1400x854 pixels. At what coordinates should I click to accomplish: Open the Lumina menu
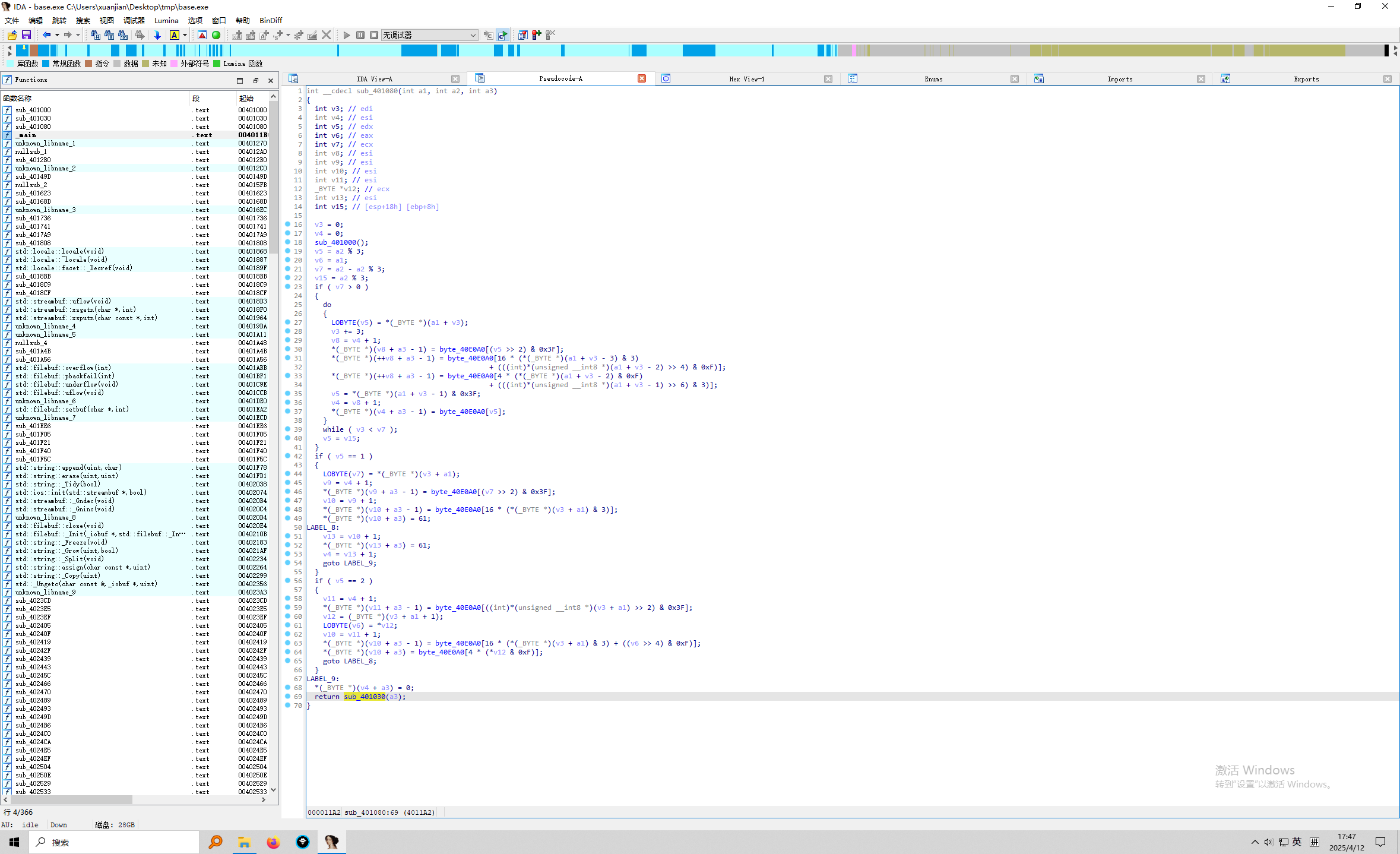[x=166, y=21]
